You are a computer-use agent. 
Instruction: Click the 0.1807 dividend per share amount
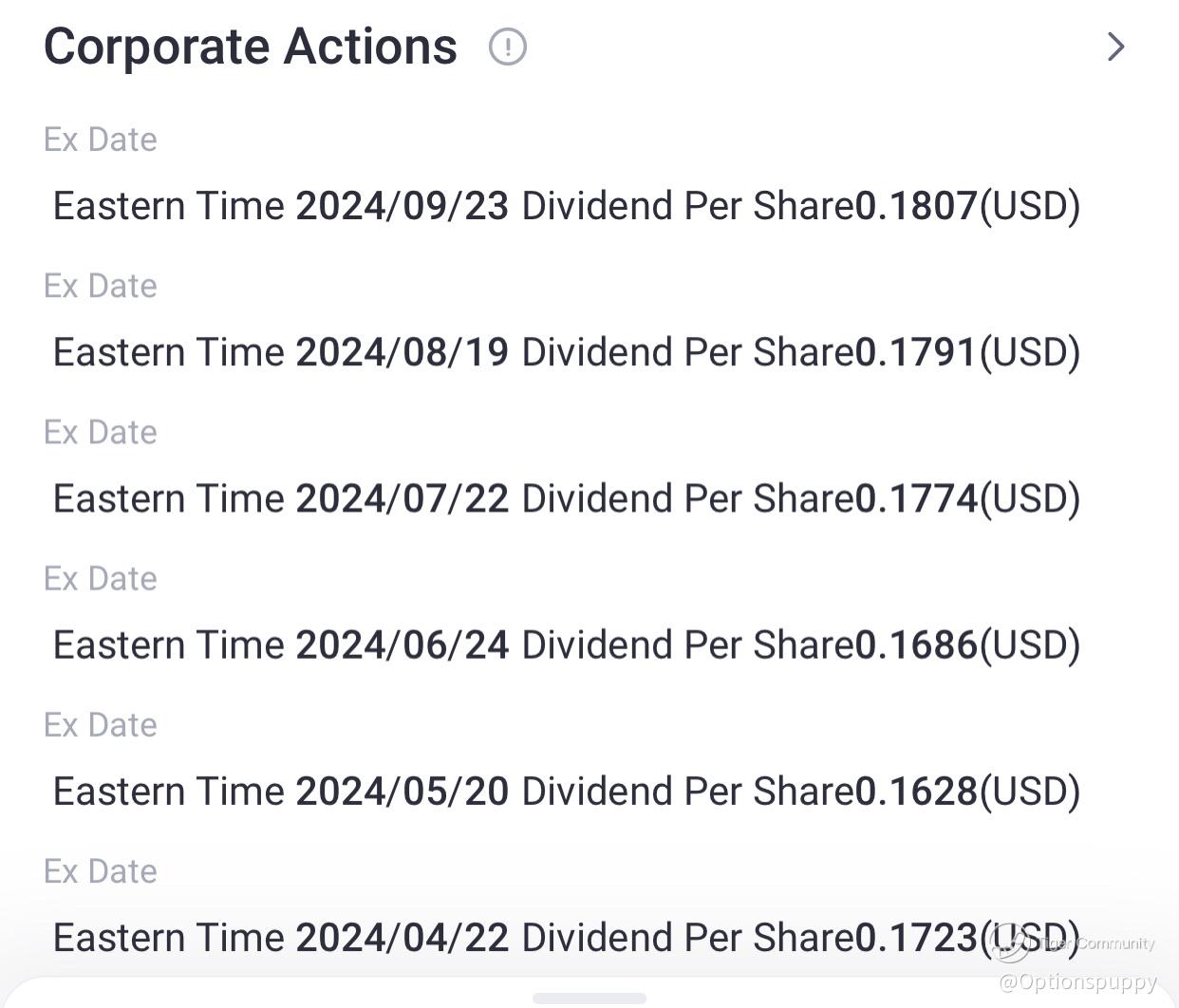pyautogui.click(x=916, y=206)
